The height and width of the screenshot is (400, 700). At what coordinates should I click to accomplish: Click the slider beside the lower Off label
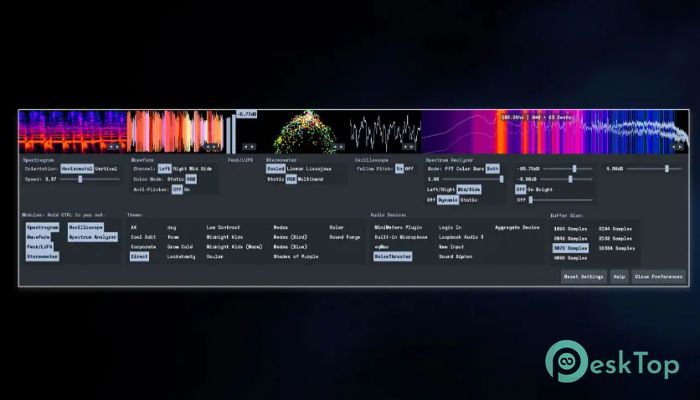[x=561, y=200]
